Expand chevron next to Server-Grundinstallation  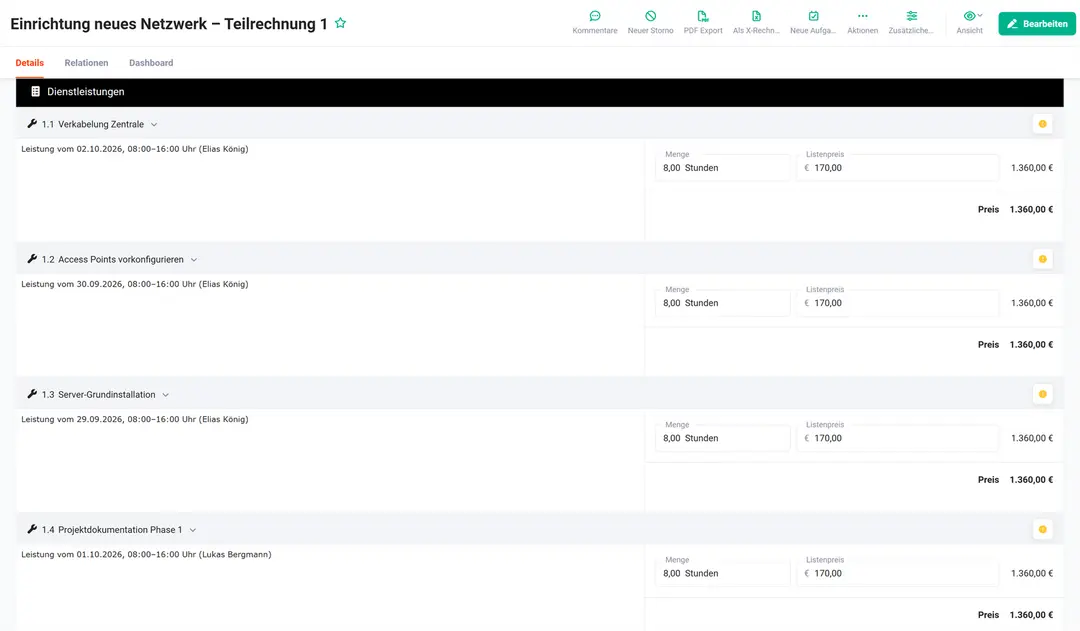[x=165, y=395]
